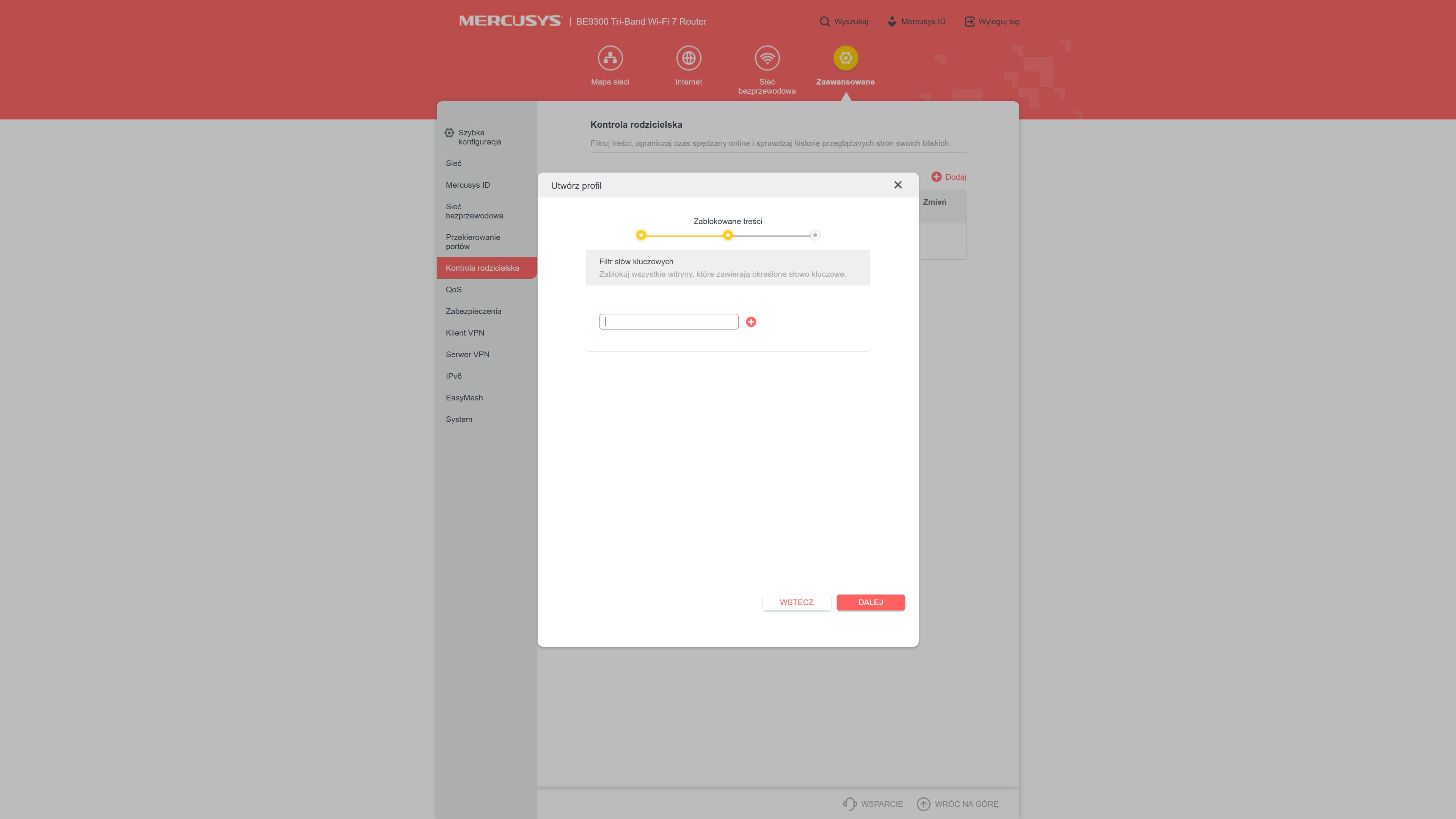This screenshot has height=819, width=1456.
Task: Click the Kontrola rodzicielska page heading
Action: point(636,124)
